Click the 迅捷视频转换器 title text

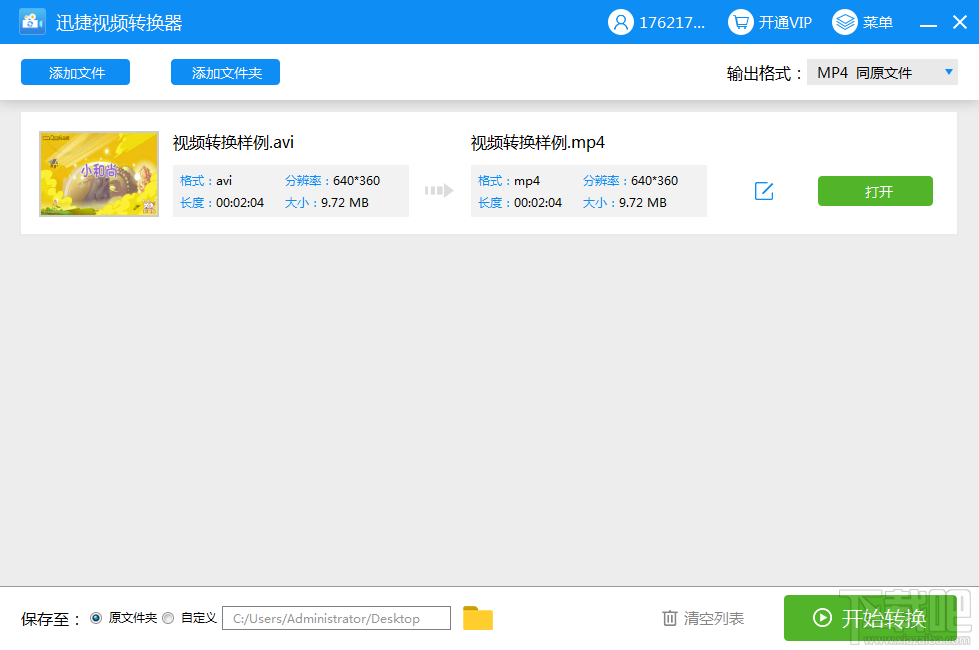click(x=119, y=22)
